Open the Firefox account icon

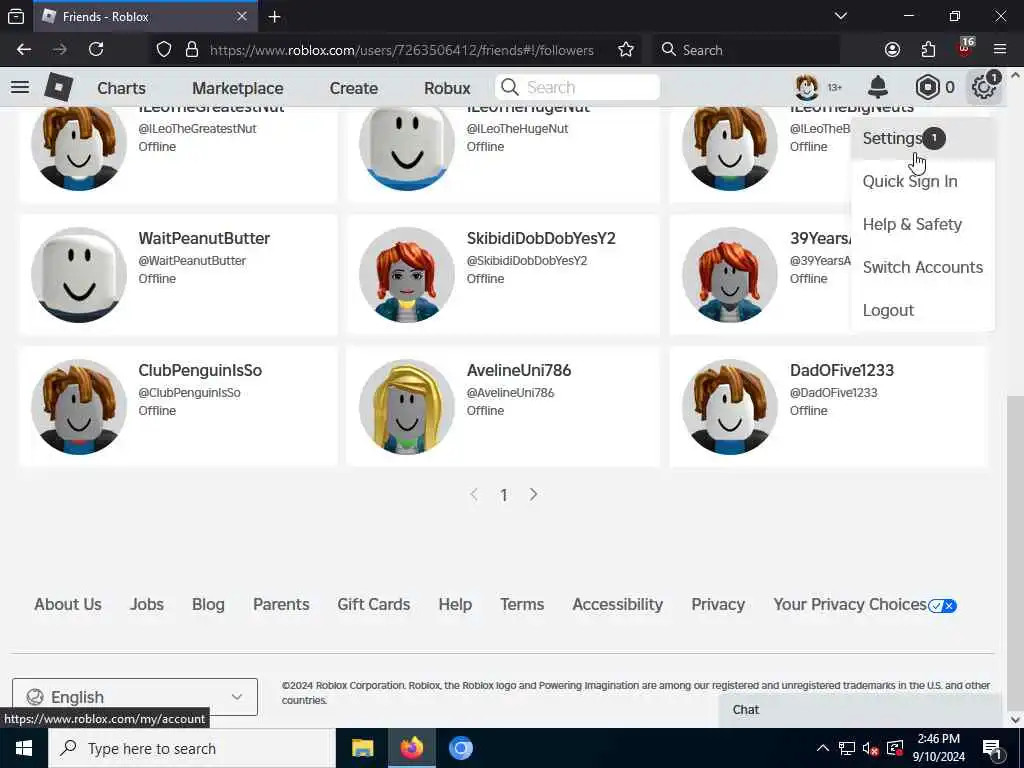pyautogui.click(x=892, y=50)
